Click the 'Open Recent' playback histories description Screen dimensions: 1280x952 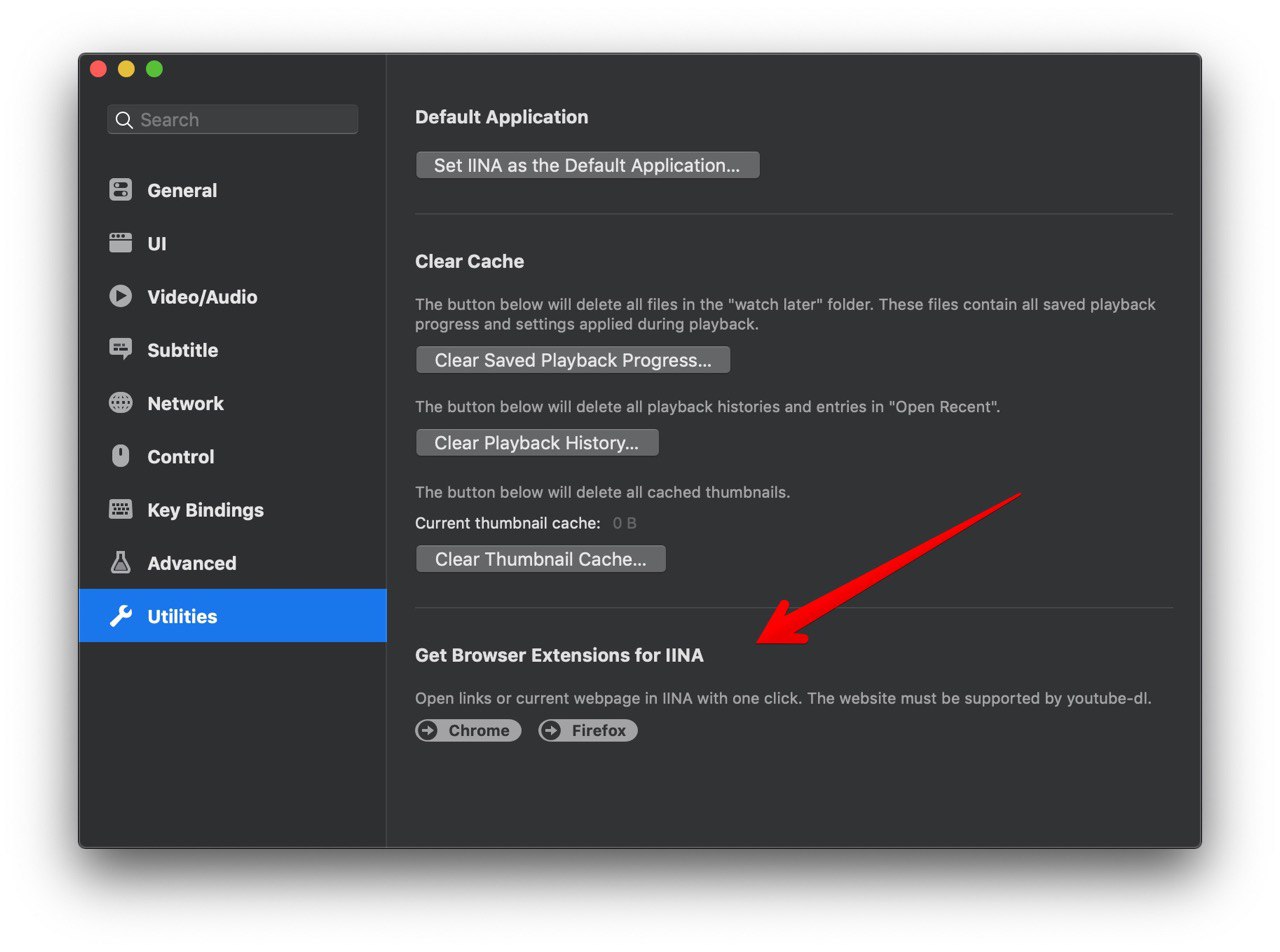[x=707, y=407]
